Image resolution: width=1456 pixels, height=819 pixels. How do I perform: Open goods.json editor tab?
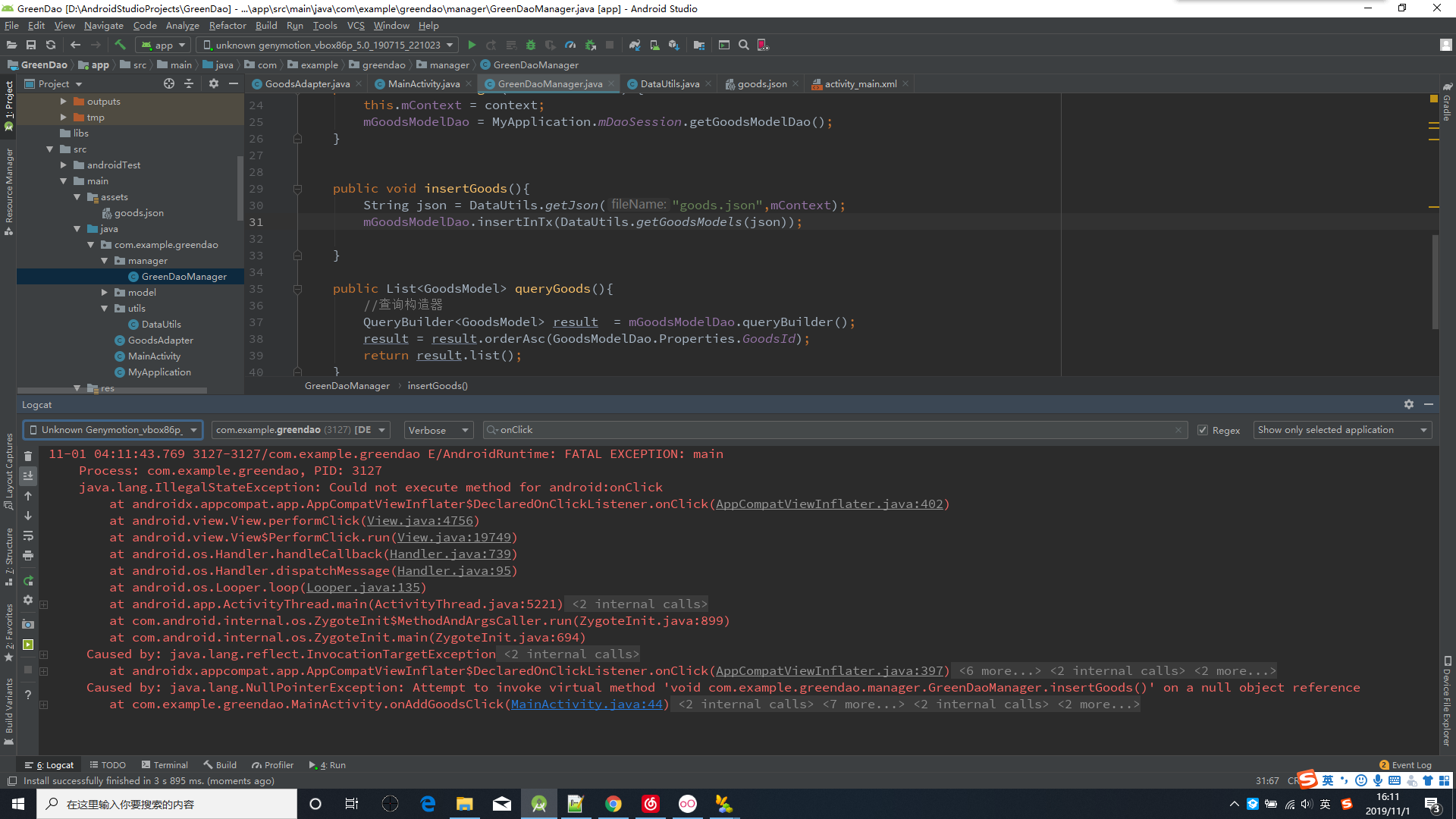coord(761,83)
